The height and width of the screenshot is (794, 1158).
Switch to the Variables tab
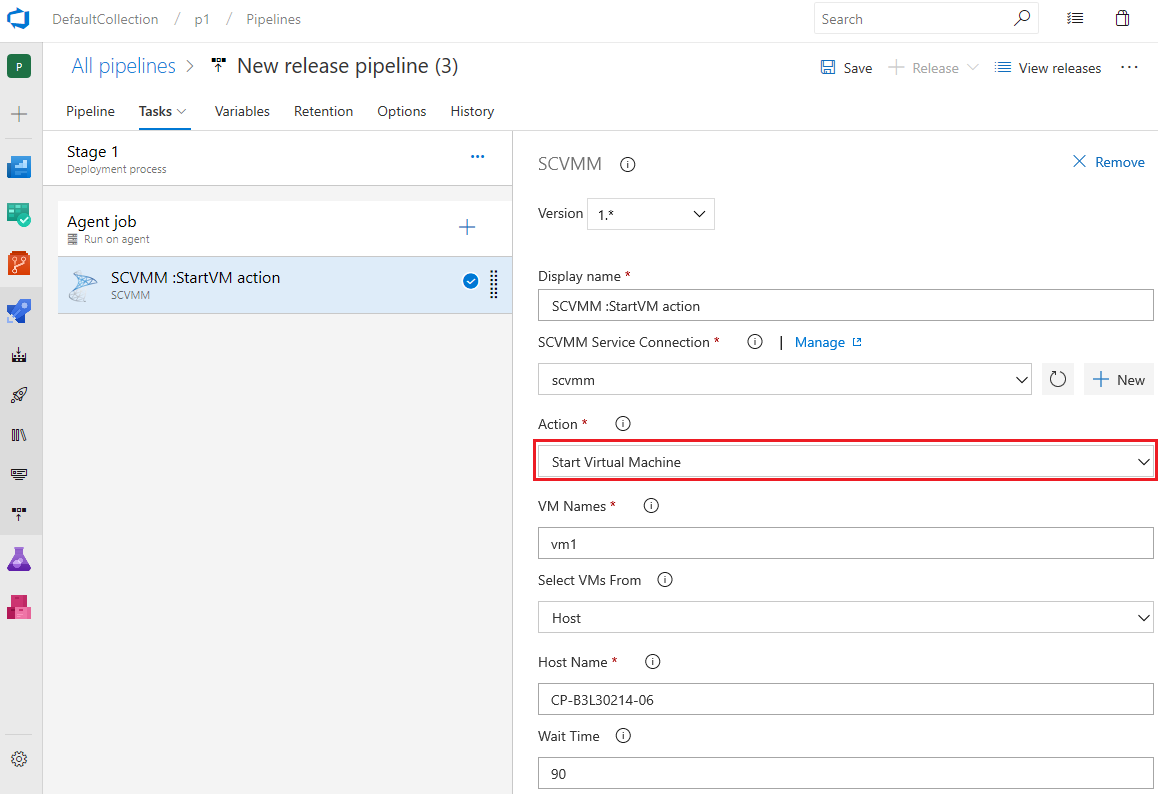(242, 111)
